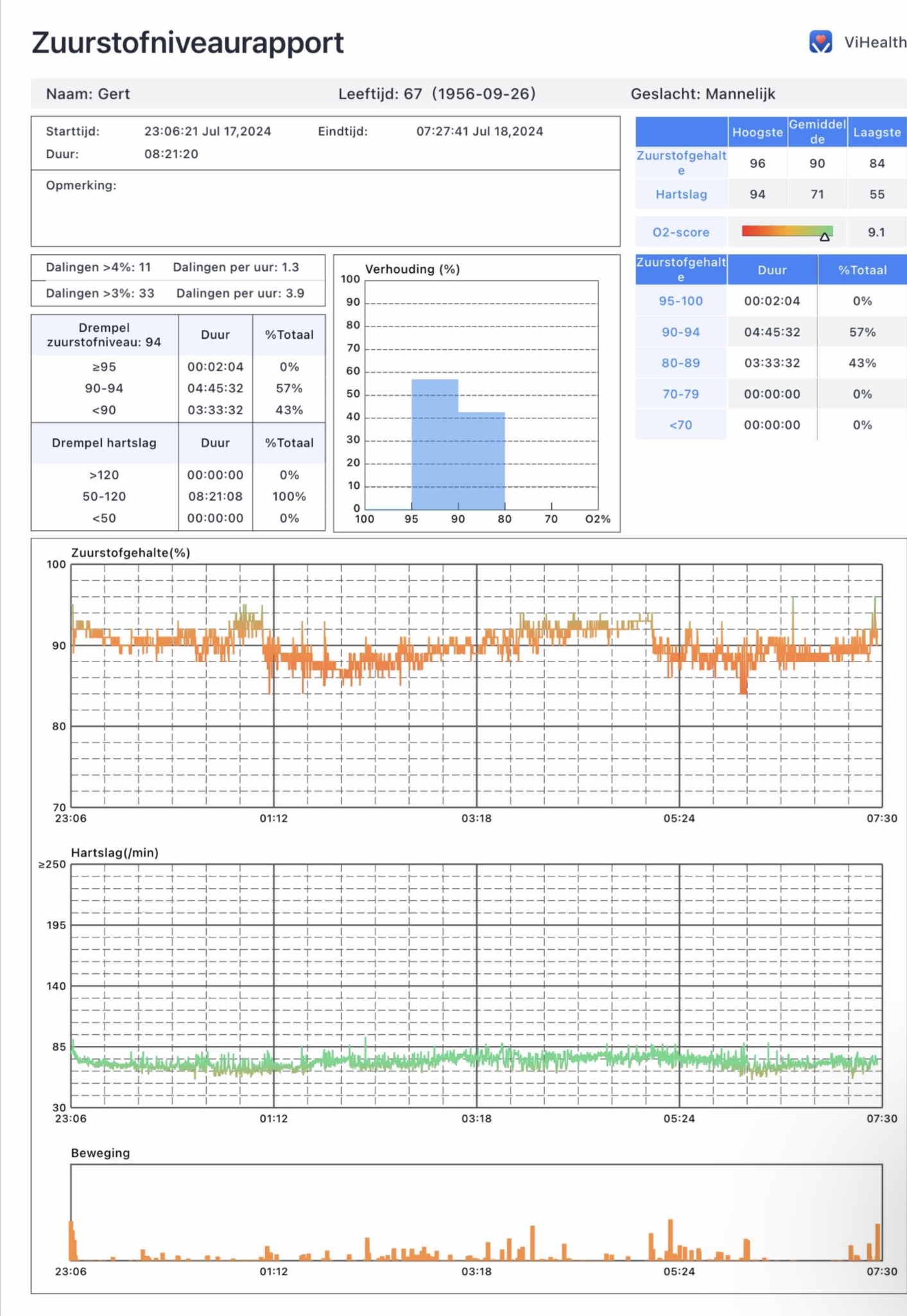Click the Beweging chart title
Image resolution: width=907 pixels, height=1316 pixels.
100,1153
